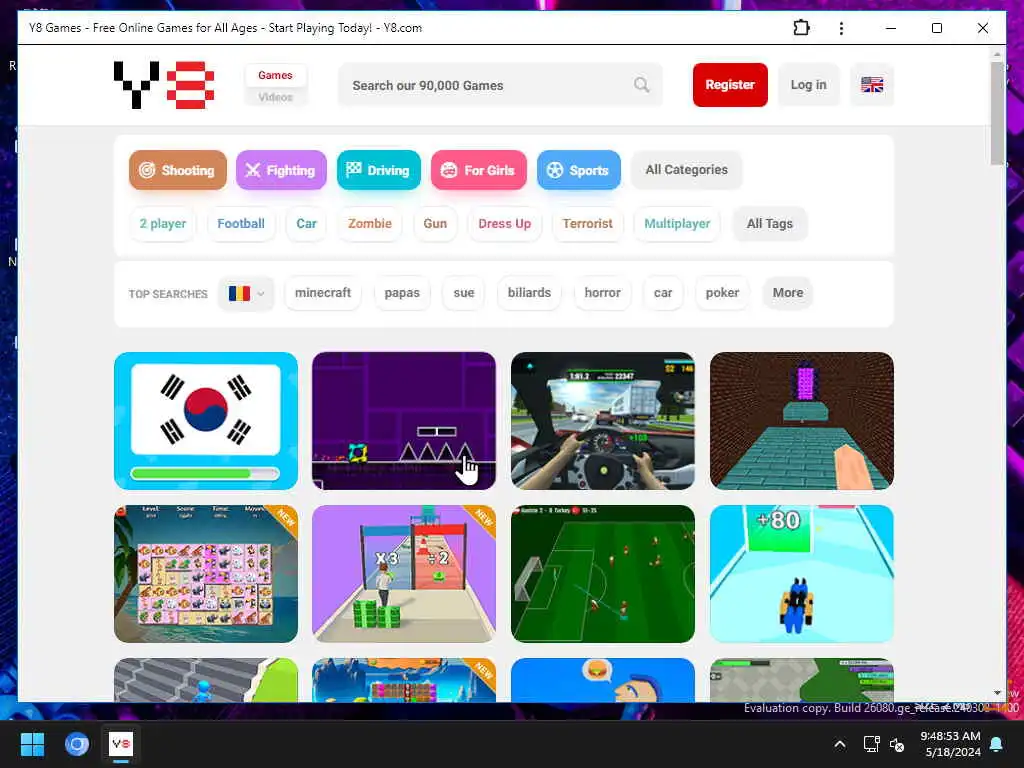Open the Windows Start menu
The image size is (1024, 768).
coord(32,744)
